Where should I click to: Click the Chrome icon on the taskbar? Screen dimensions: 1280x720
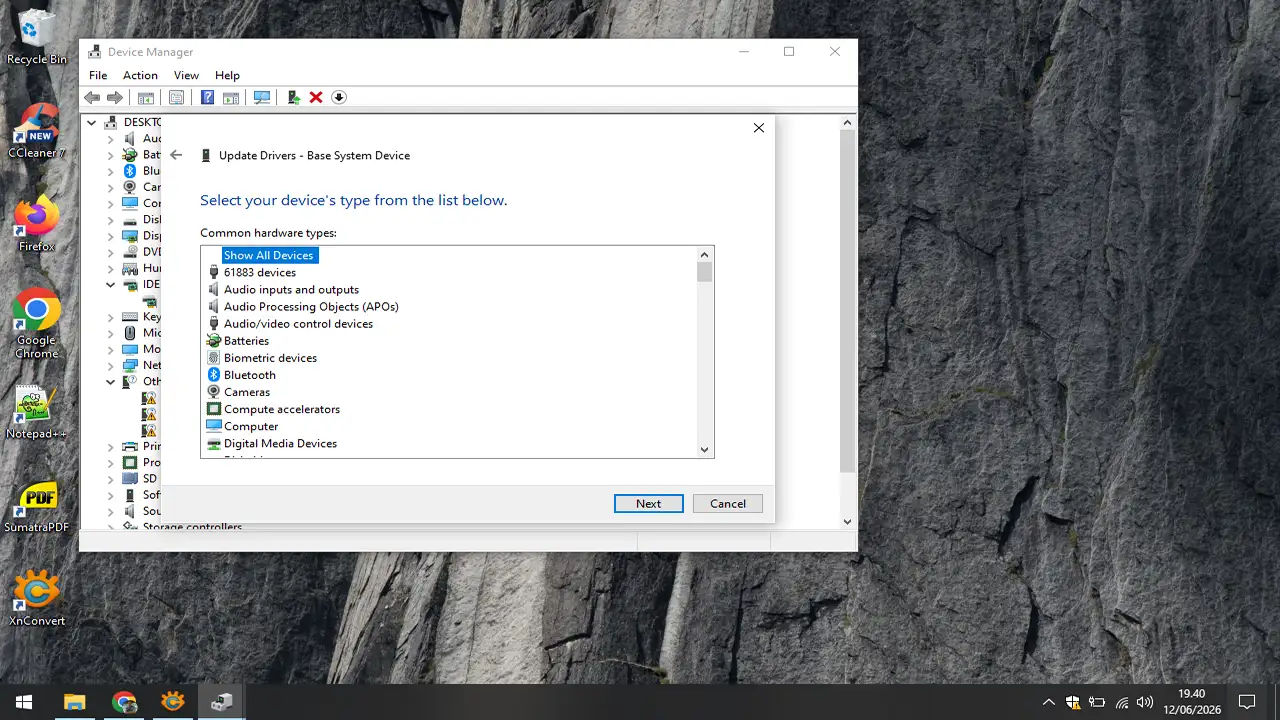coord(124,702)
